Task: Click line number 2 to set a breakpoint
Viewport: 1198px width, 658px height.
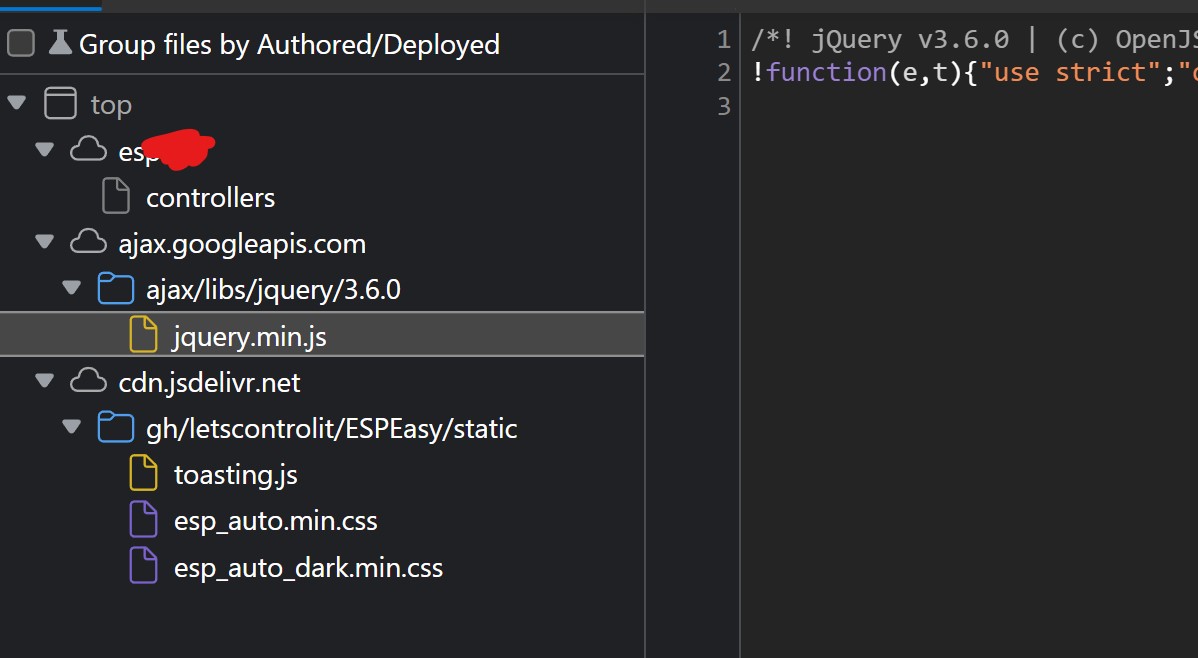Action: [x=723, y=71]
